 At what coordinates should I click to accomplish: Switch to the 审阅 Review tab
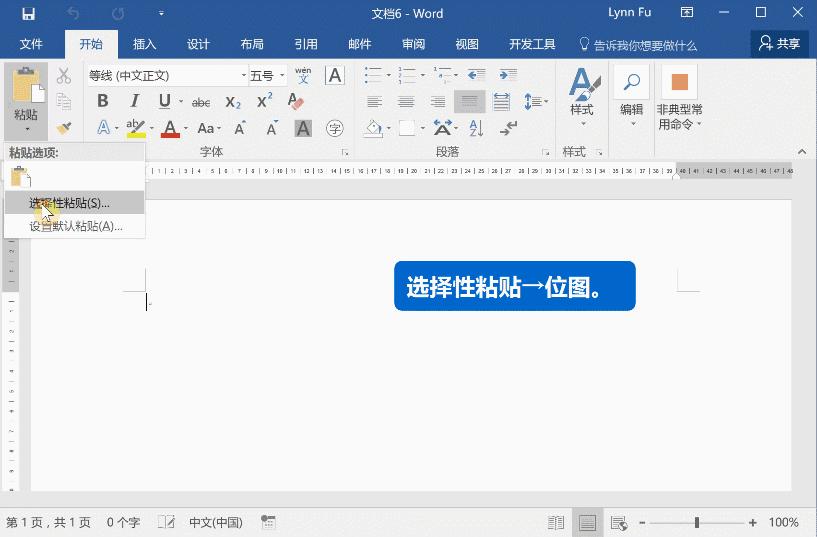click(413, 44)
